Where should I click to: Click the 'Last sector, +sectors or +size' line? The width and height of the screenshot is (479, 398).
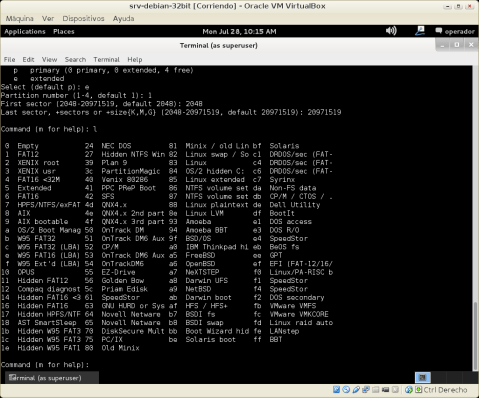[171, 112]
